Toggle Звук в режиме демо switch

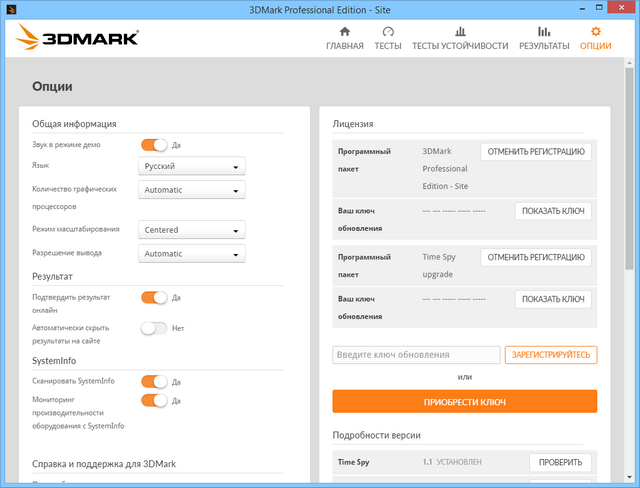pyautogui.click(x=154, y=145)
